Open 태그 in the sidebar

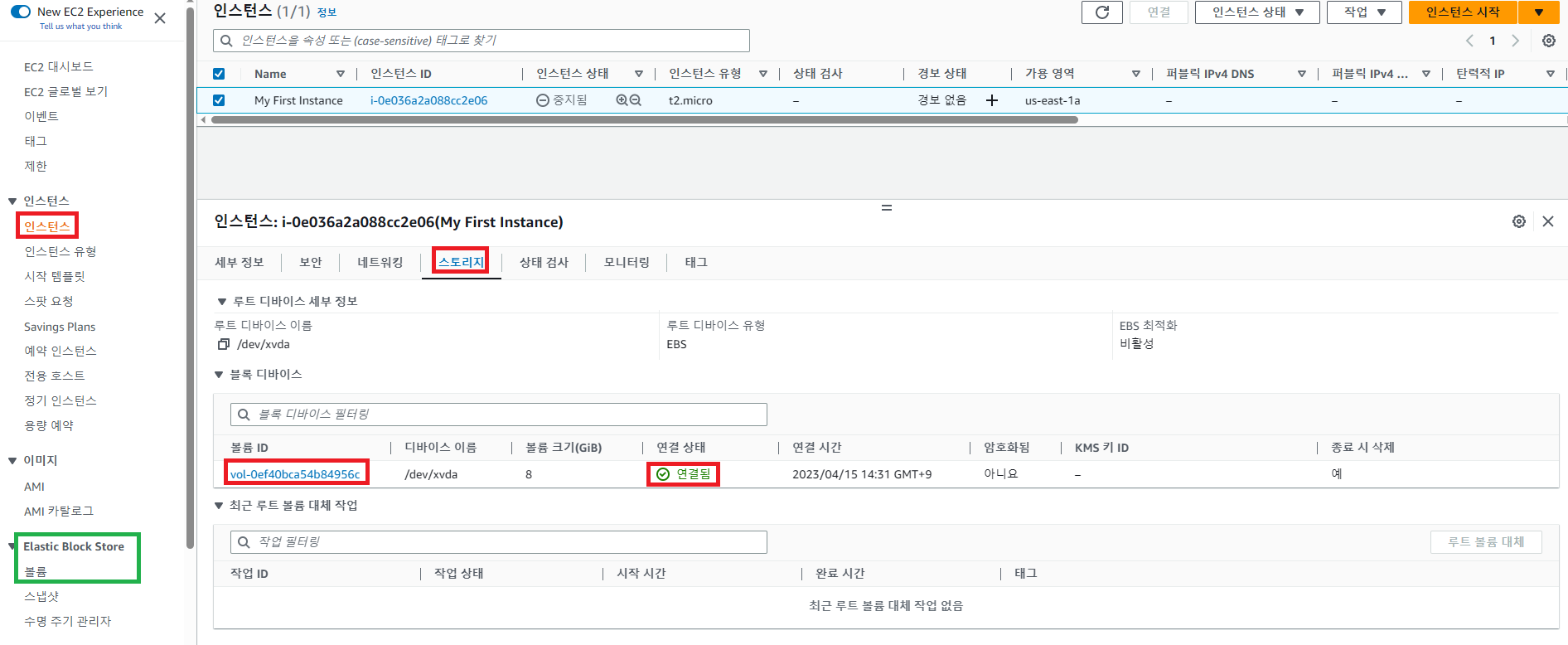36,141
